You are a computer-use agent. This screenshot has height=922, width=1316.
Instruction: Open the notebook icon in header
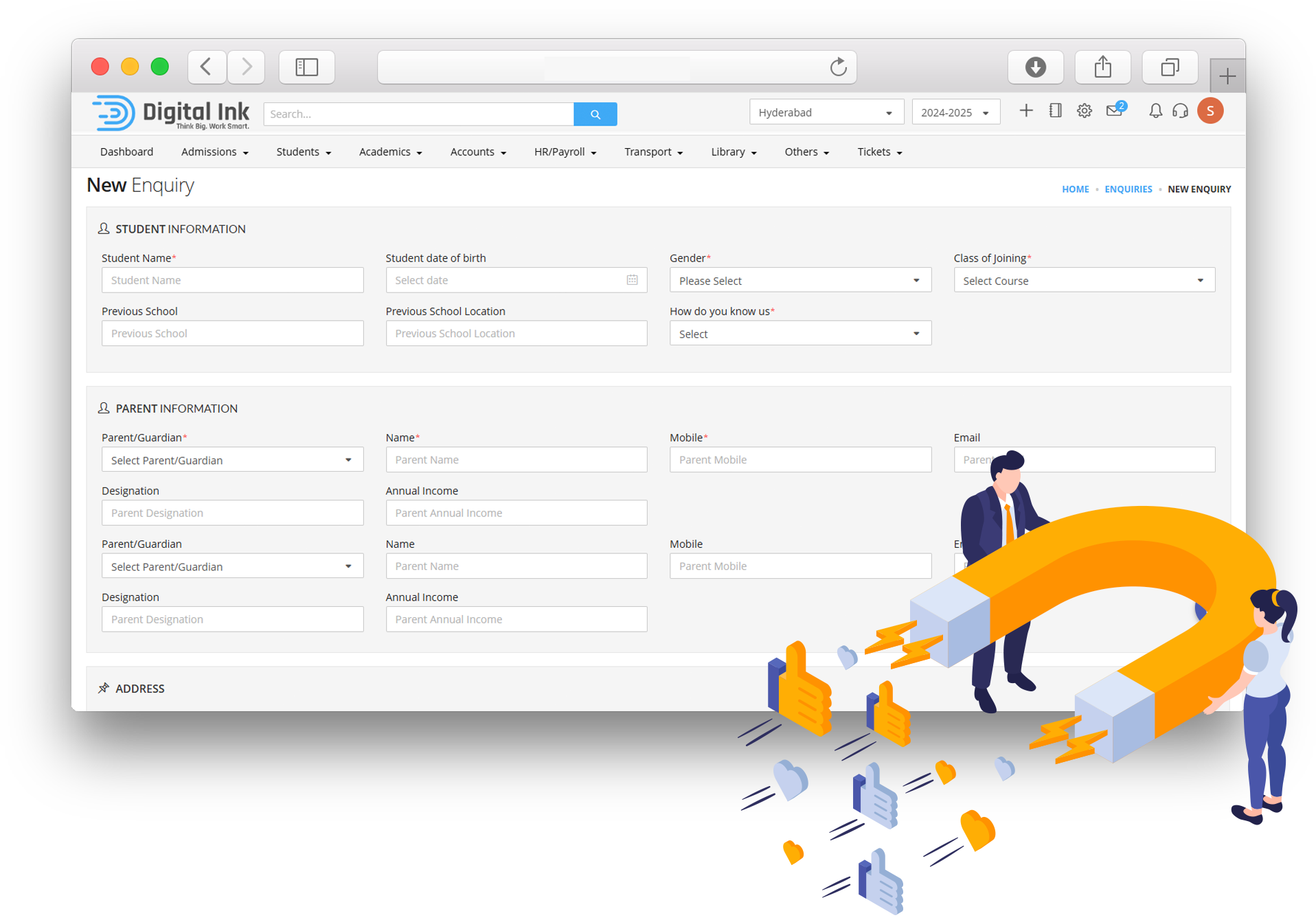click(x=1055, y=111)
